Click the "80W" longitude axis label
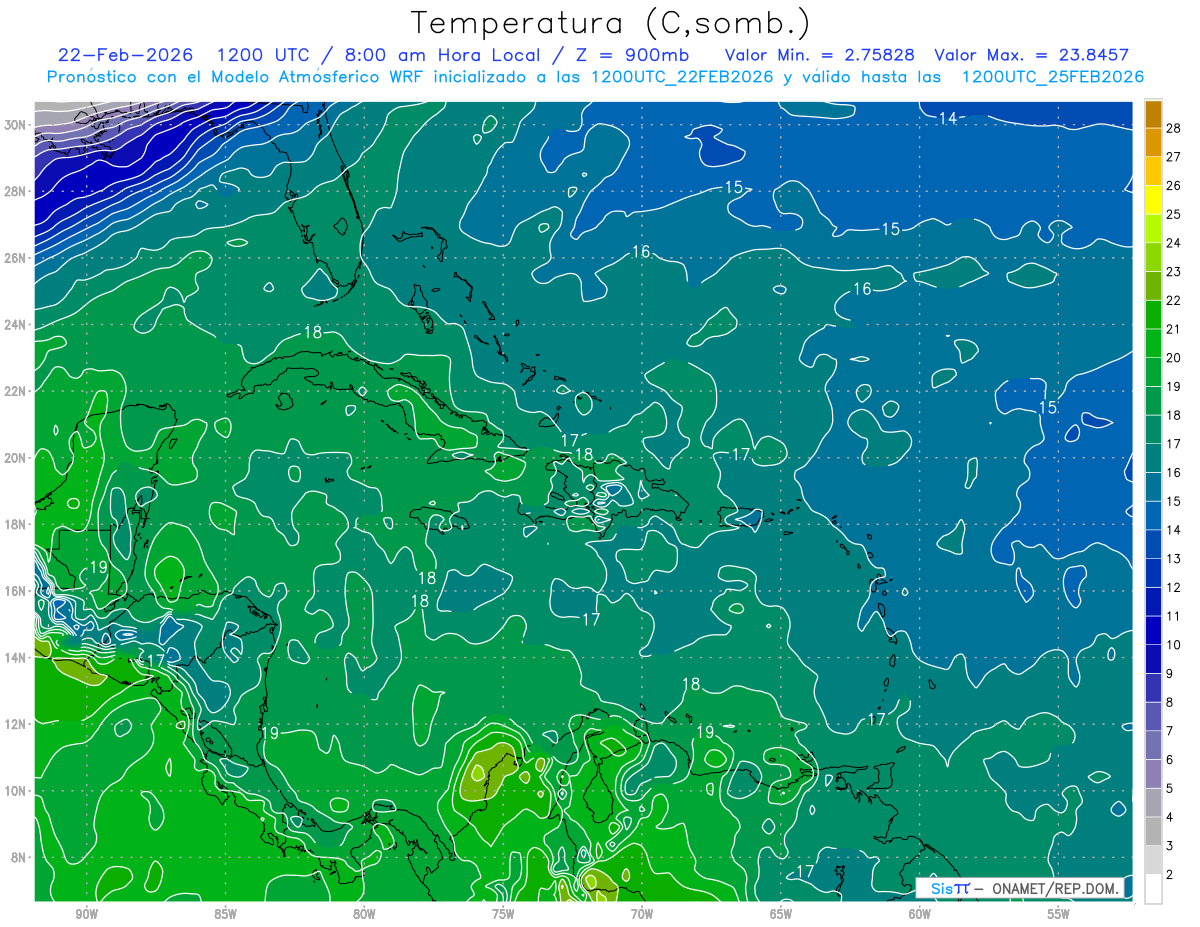The width and height of the screenshot is (1200, 927). (x=364, y=913)
